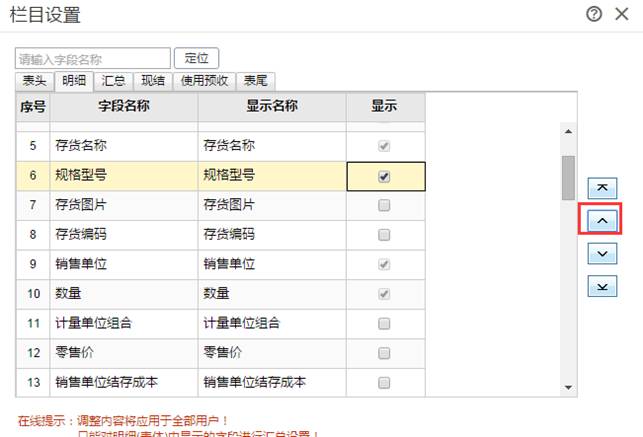Close the 栏目设置 dialog

click(625, 14)
